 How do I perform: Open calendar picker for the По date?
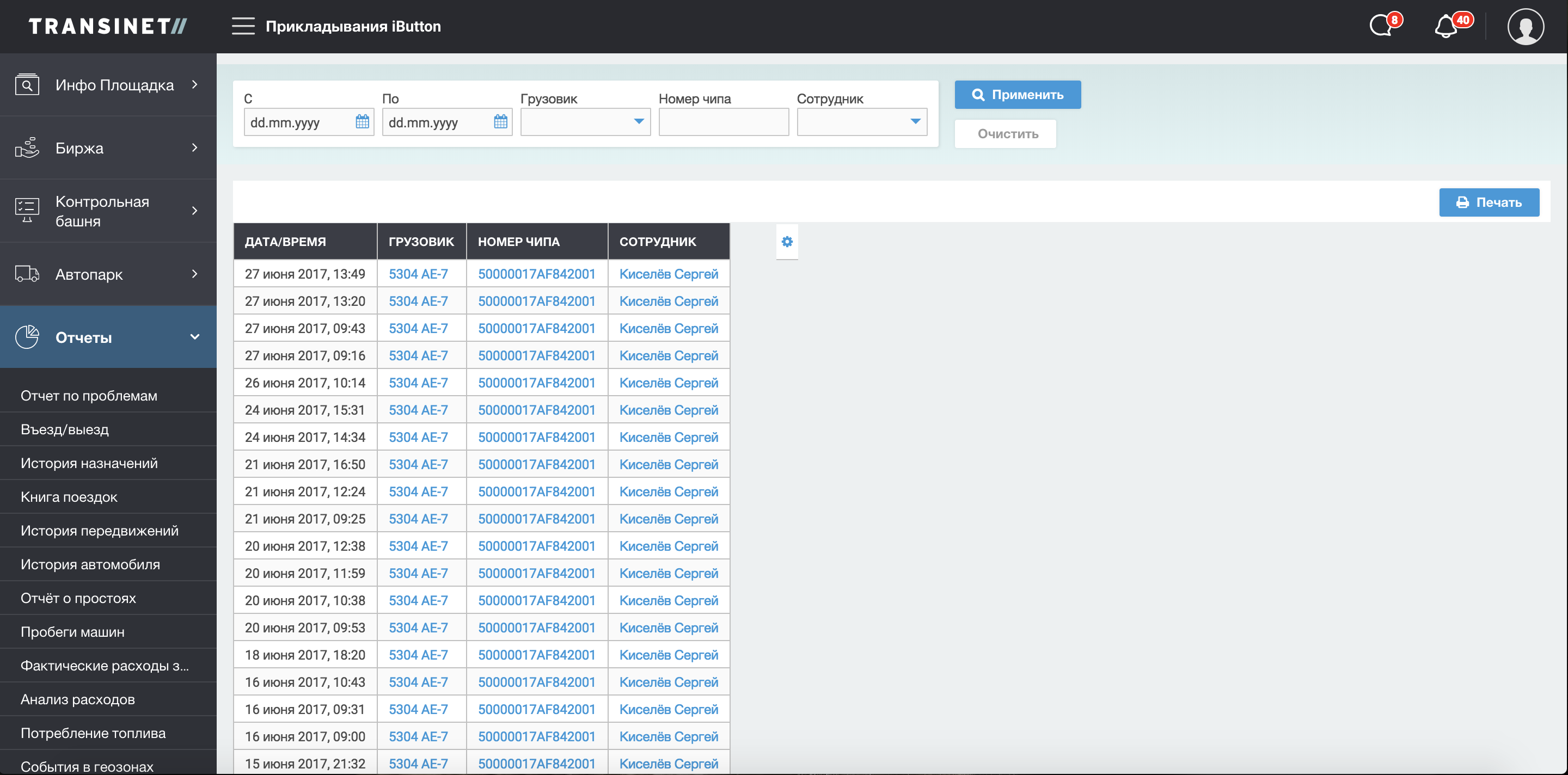pyautogui.click(x=500, y=122)
